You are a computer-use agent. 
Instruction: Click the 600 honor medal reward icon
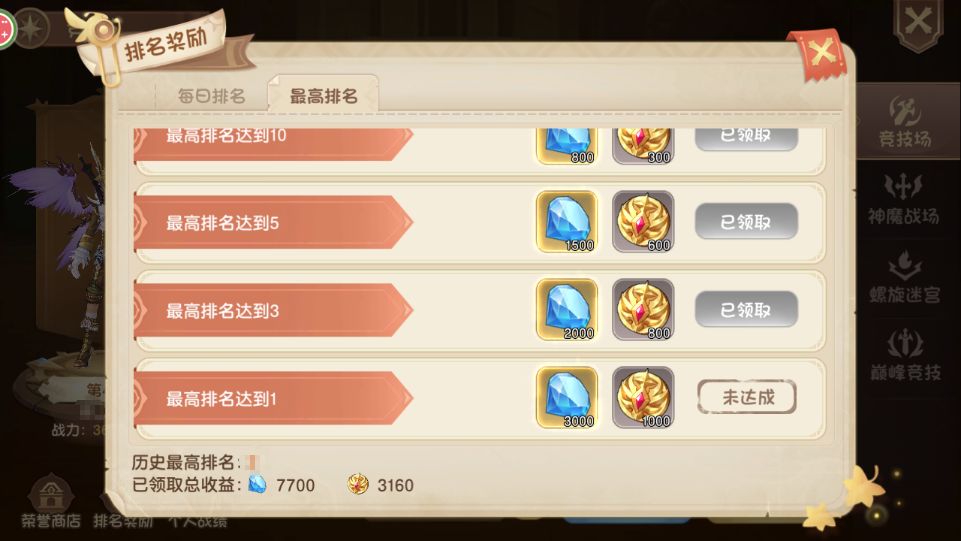pos(643,222)
